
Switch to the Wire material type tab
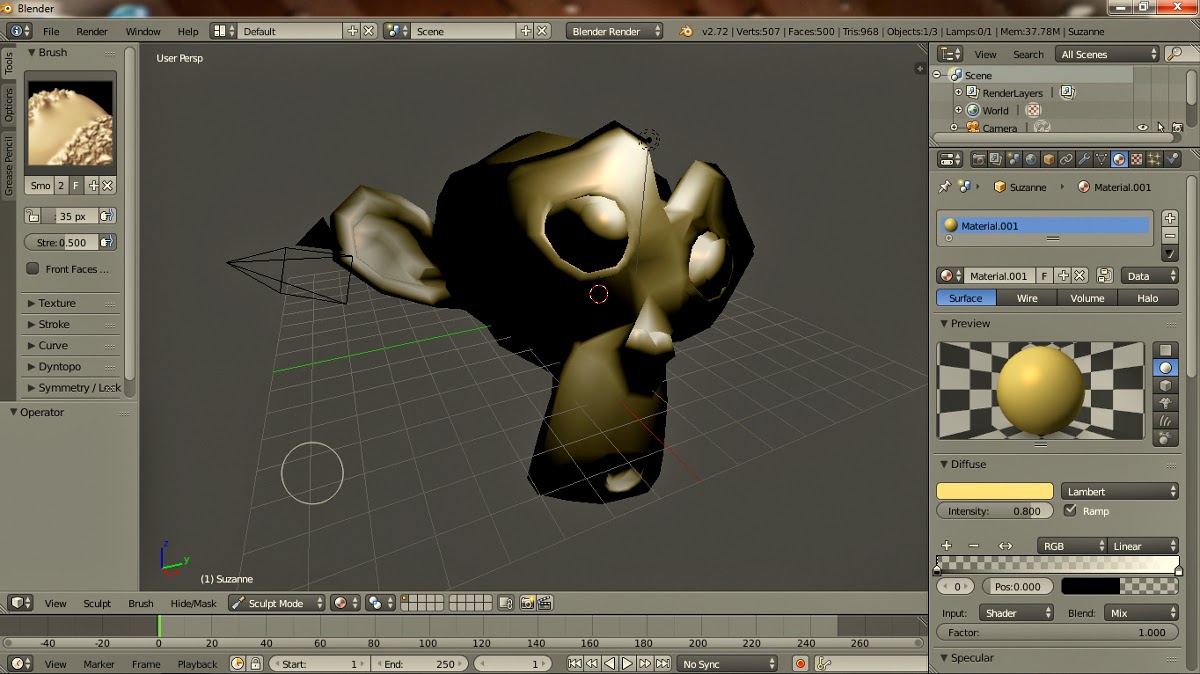coord(1027,298)
